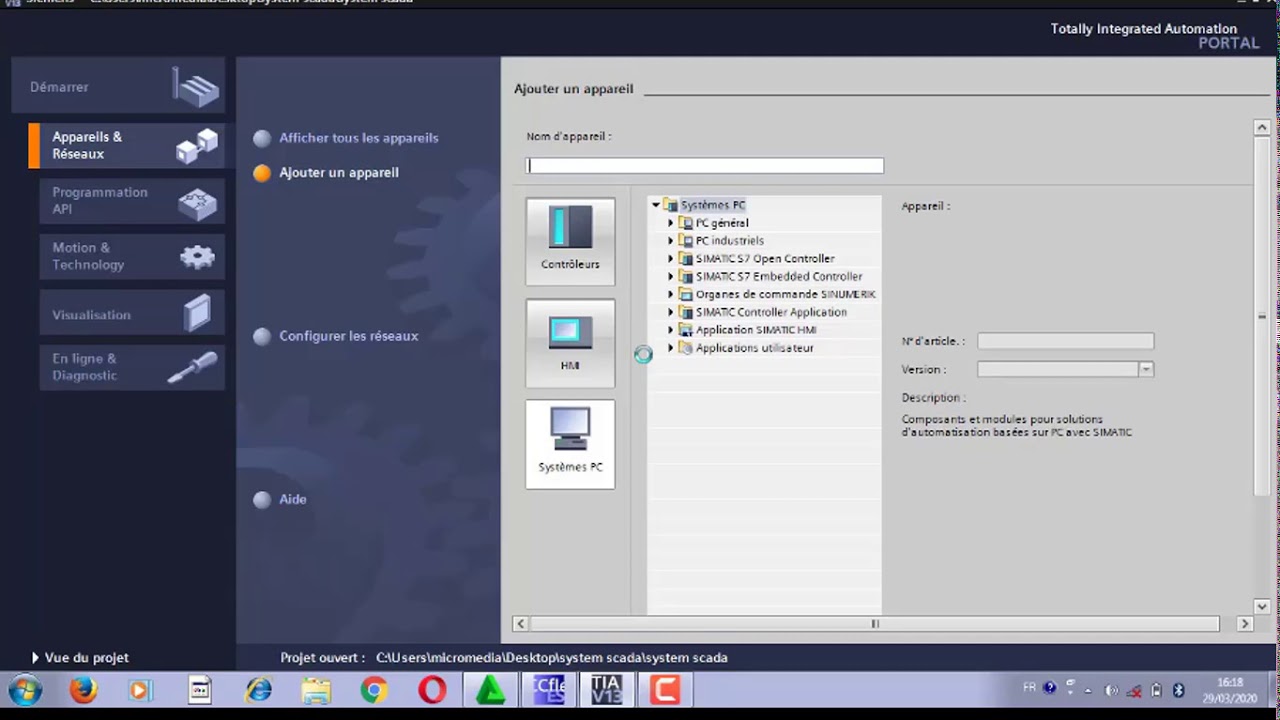Image resolution: width=1280 pixels, height=720 pixels.
Task: Click the Systèmes PC root folder icon
Action: (x=670, y=205)
